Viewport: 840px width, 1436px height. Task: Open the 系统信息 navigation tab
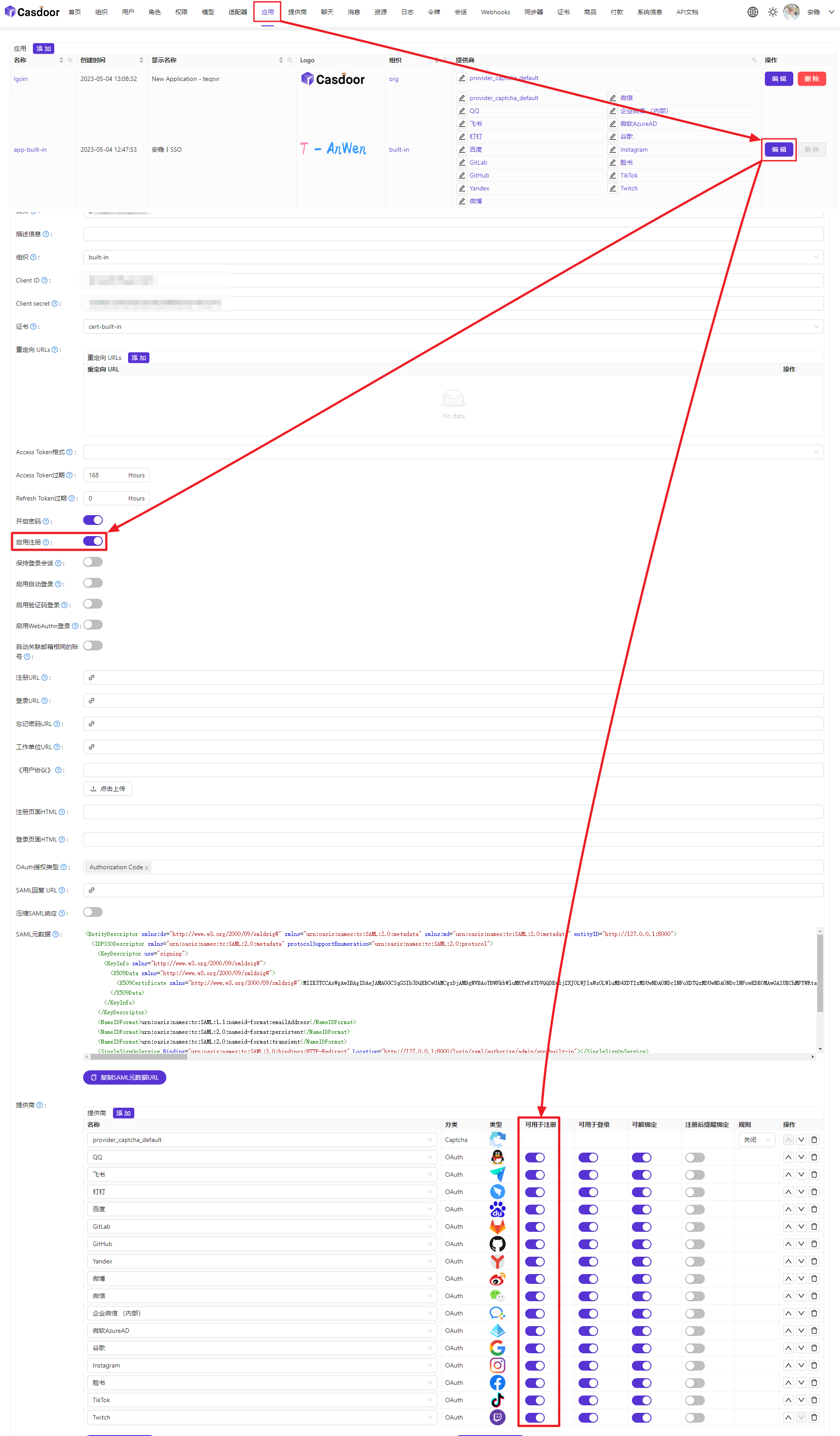click(649, 12)
